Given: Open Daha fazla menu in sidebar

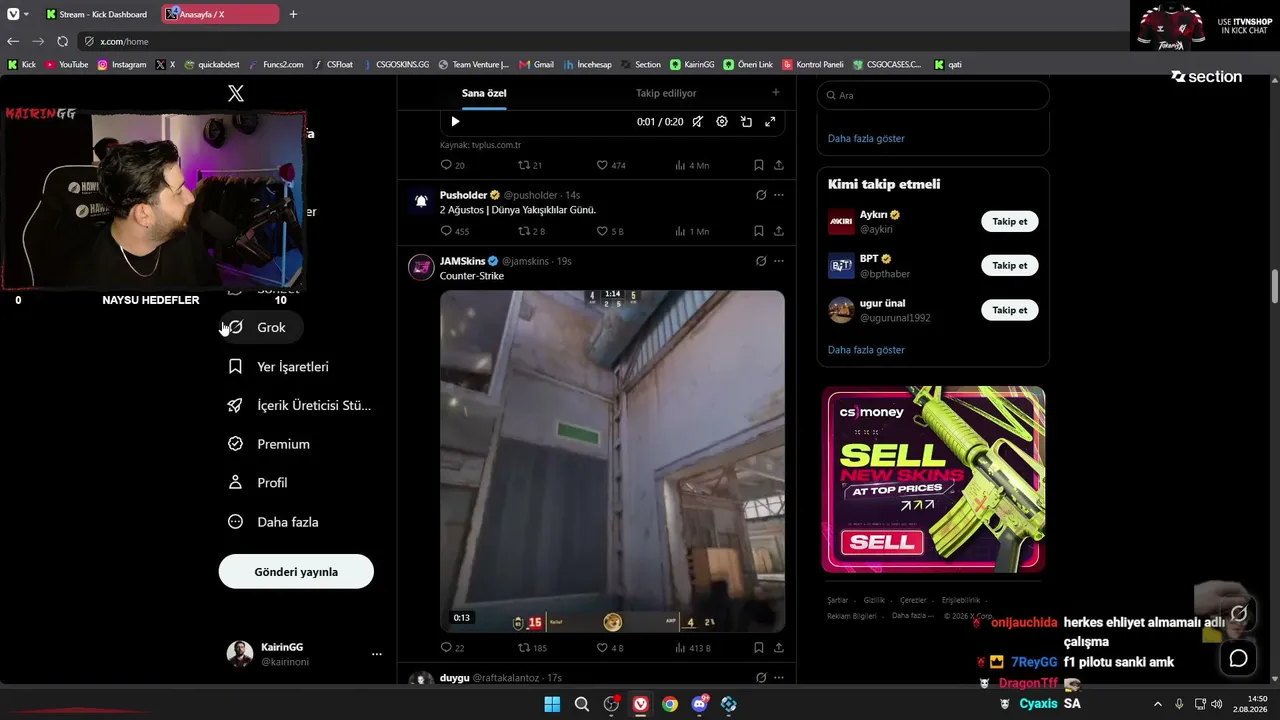Looking at the screenshot, I should (273, 522).
